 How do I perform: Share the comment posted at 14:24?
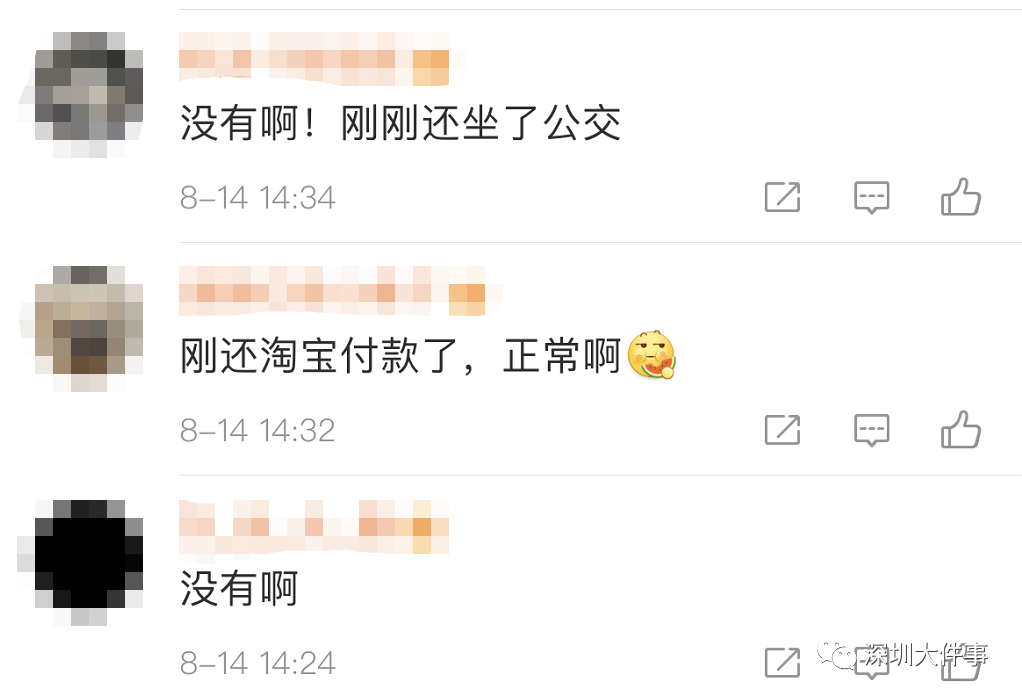tap(782, 662)
